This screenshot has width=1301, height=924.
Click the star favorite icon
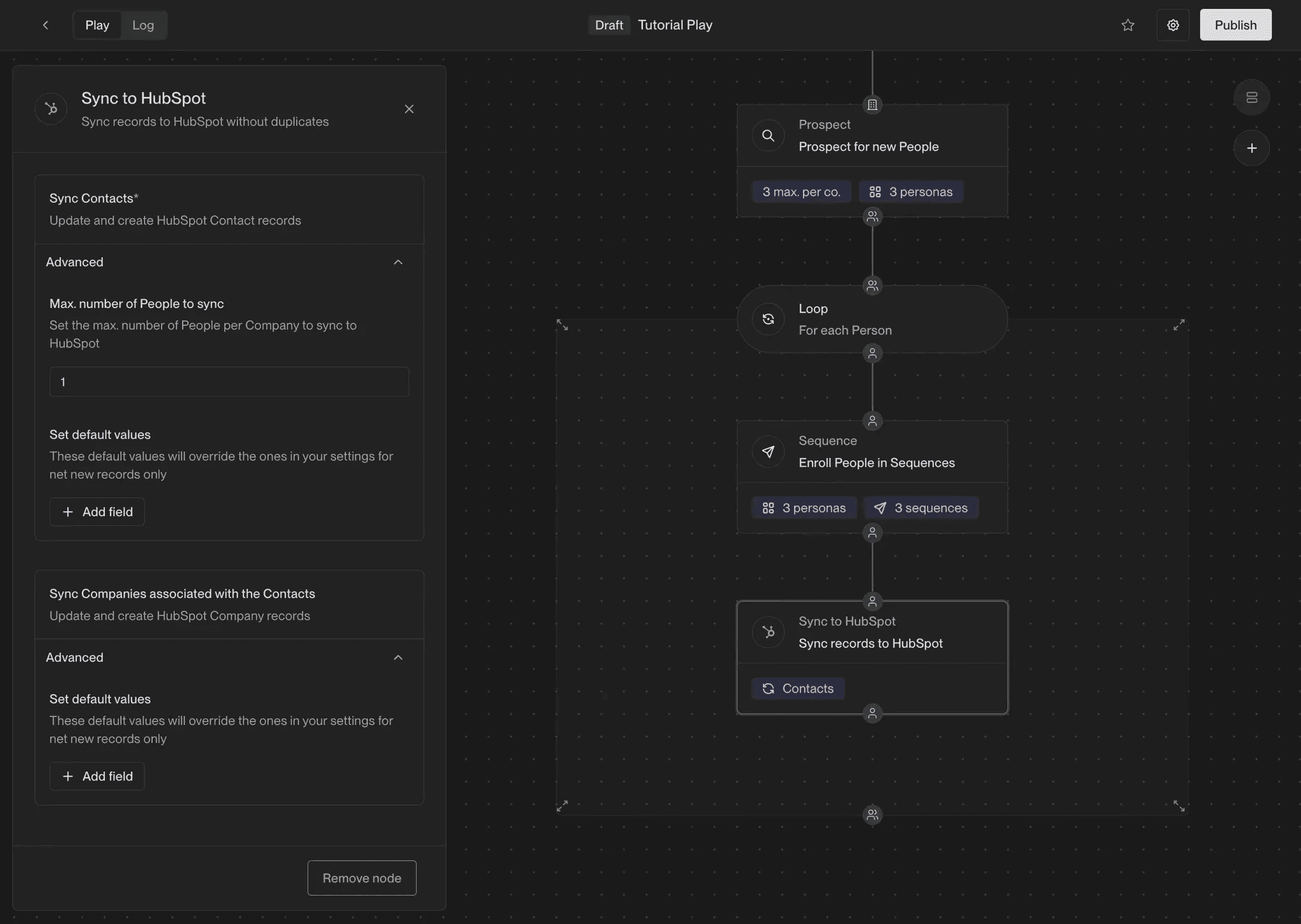(x=1128, y=25)
